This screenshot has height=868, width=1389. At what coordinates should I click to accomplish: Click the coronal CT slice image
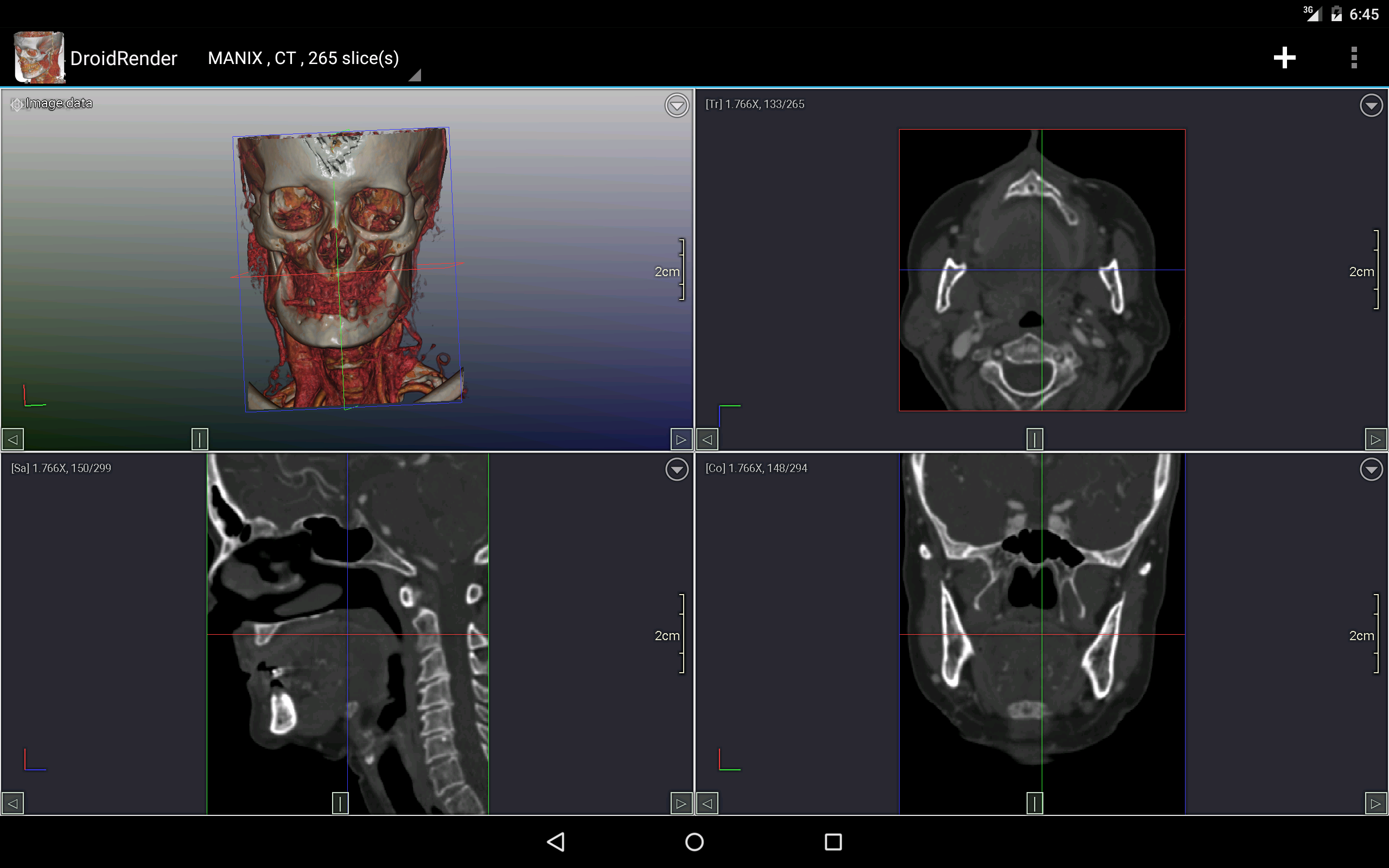1042,634
